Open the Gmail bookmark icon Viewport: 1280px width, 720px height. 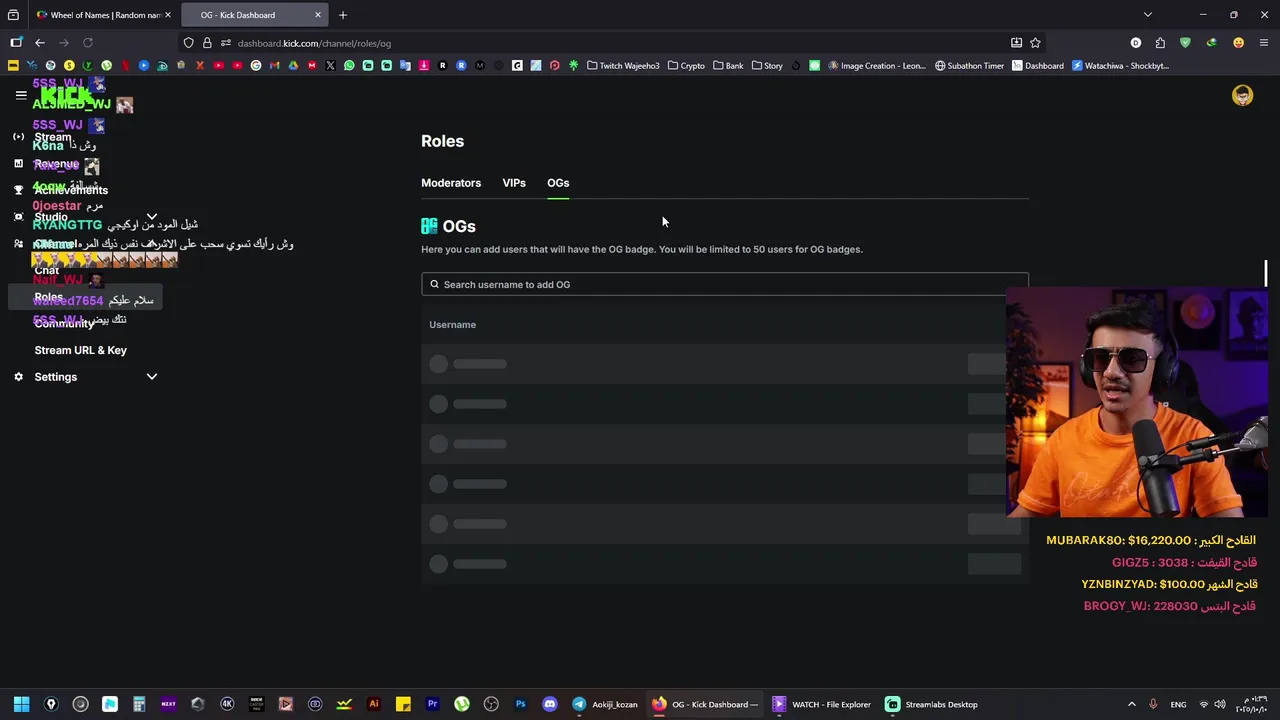[x=274, y=66]
